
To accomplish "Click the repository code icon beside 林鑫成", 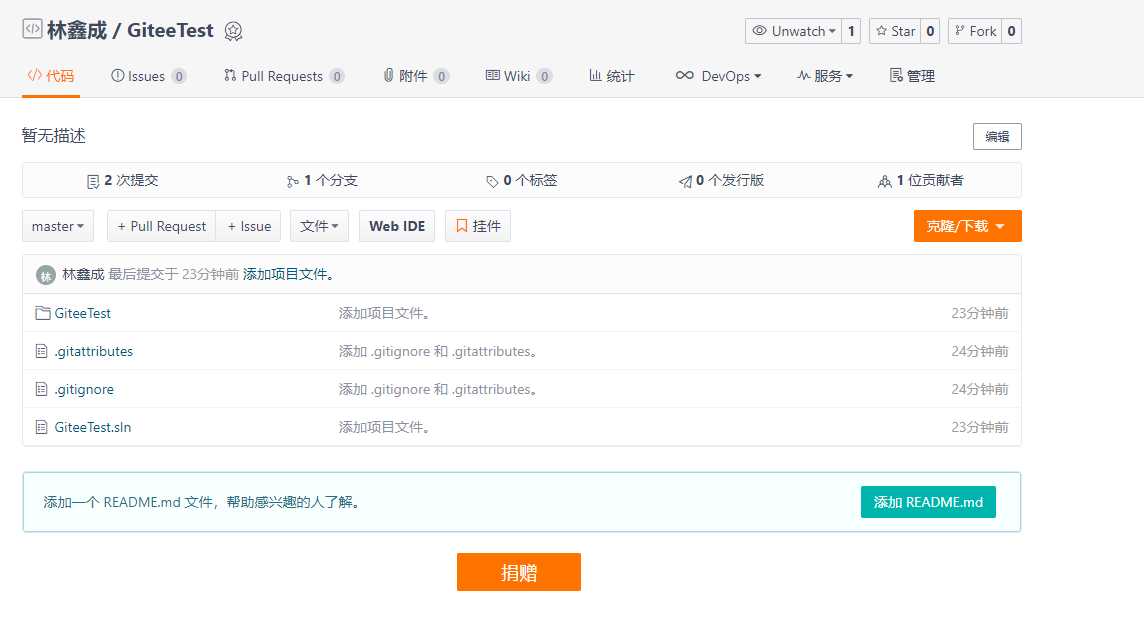I will click(x=32, y=29).
